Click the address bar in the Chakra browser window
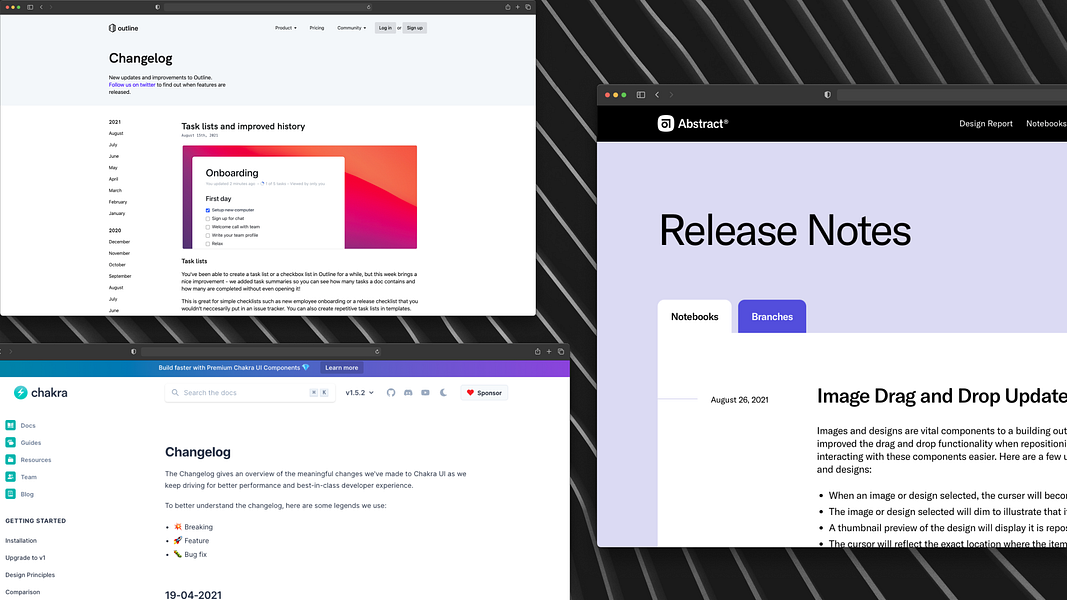 click(x=260, y=352)
